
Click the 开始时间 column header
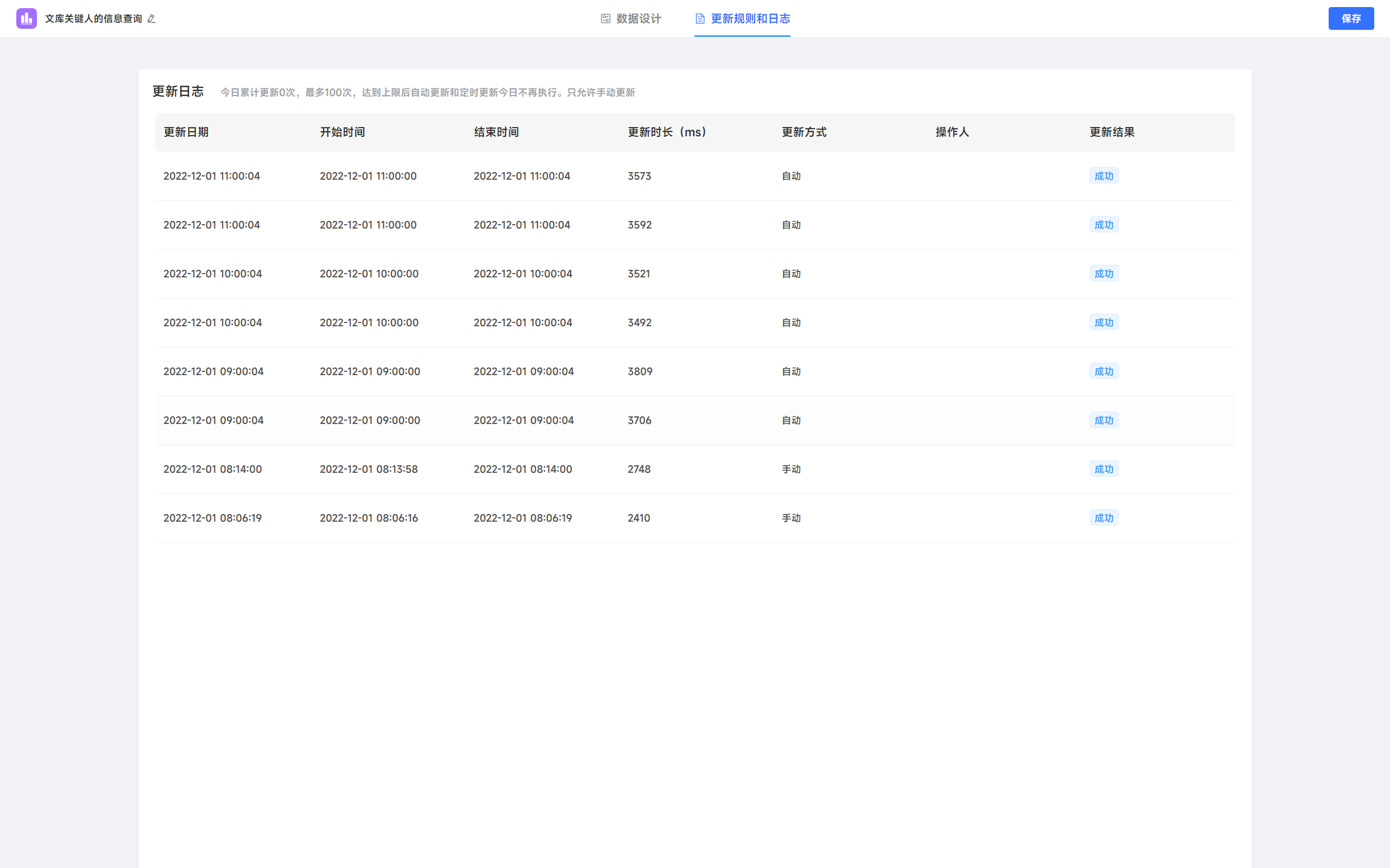click(342, 132)
